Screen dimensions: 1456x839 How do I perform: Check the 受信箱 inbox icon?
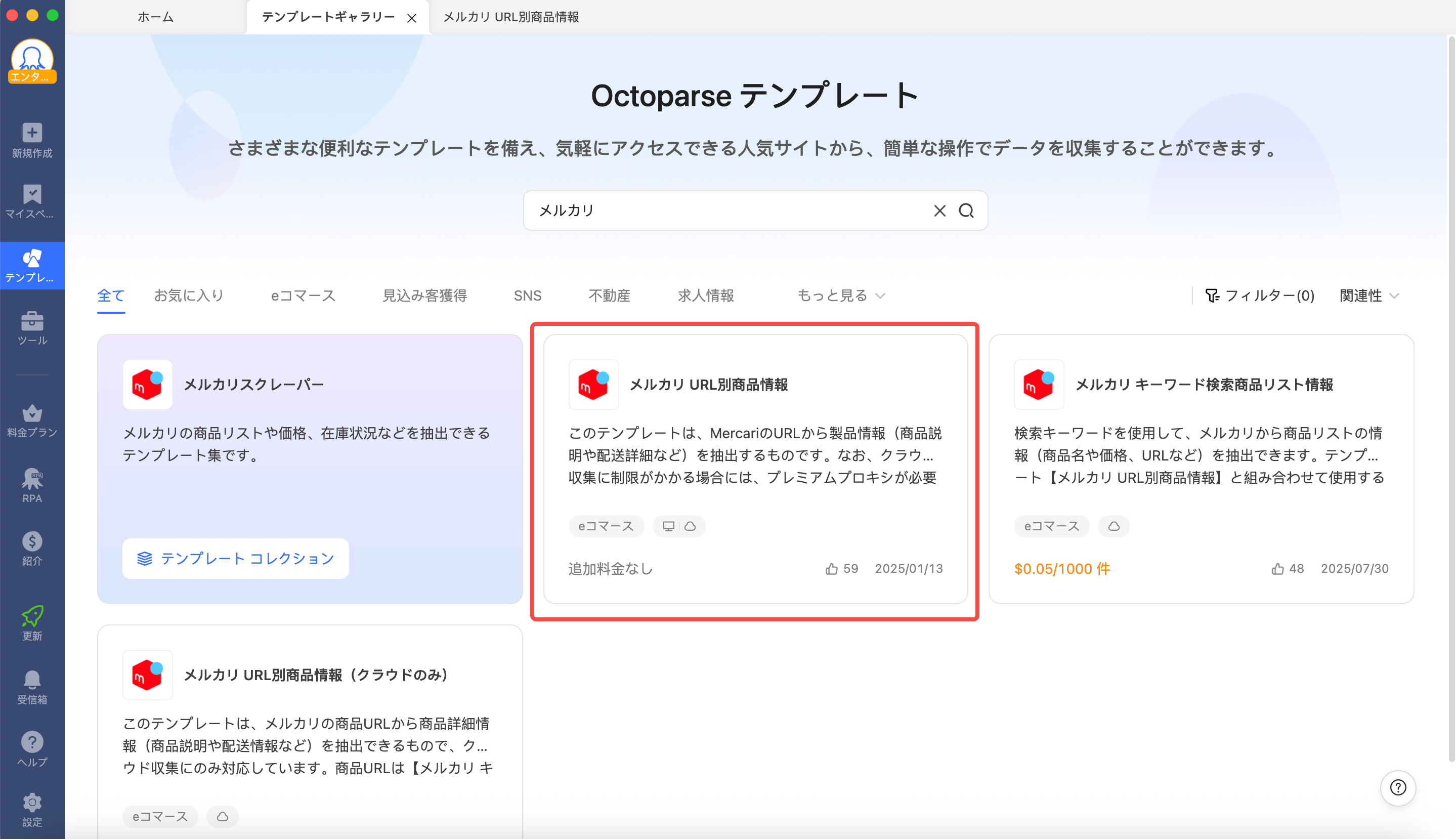[x=32, y=687]
